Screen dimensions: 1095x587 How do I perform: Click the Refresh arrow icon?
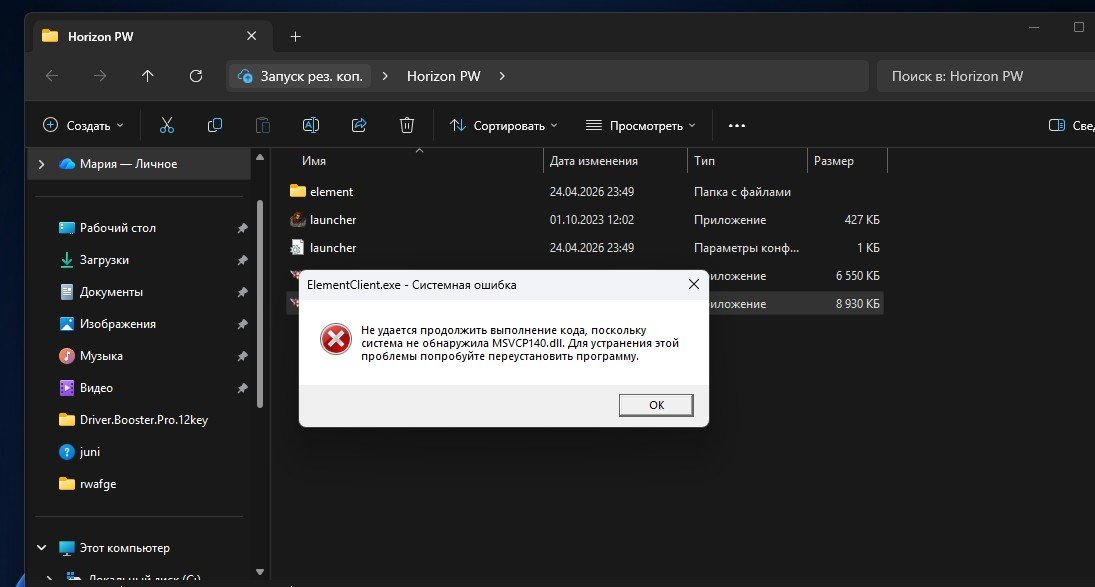(x=196, y=76)
